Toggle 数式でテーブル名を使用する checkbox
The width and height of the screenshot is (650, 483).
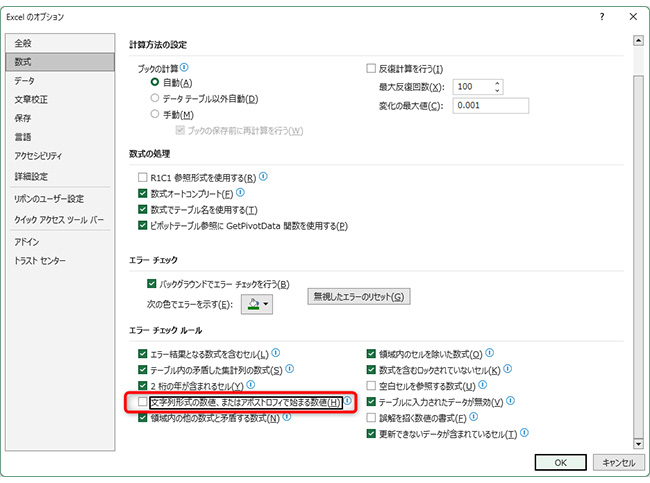click(143, 209)
